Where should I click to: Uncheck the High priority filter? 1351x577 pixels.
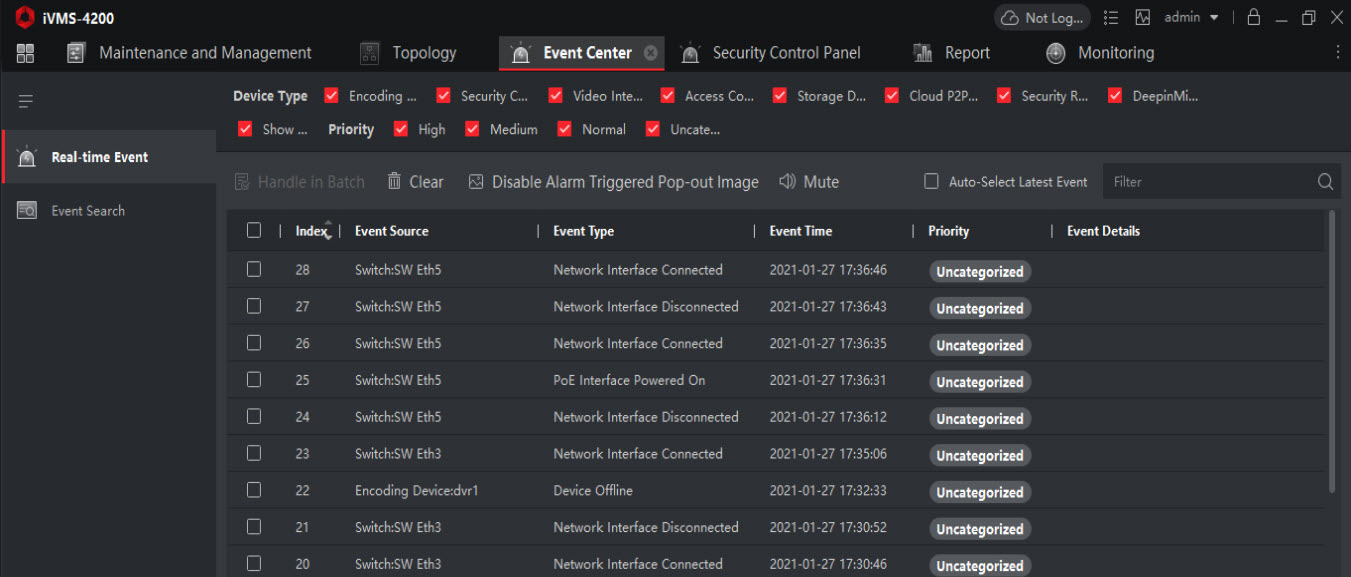tap(401, 129)
